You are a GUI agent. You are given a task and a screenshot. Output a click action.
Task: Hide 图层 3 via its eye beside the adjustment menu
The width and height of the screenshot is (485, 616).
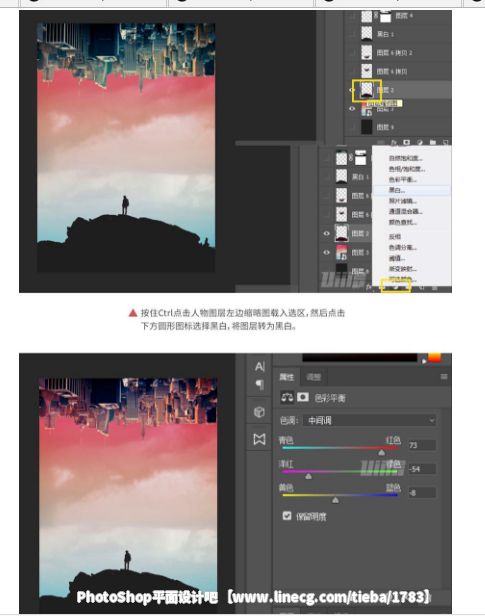pyautogui.click(x=326, y=252)
